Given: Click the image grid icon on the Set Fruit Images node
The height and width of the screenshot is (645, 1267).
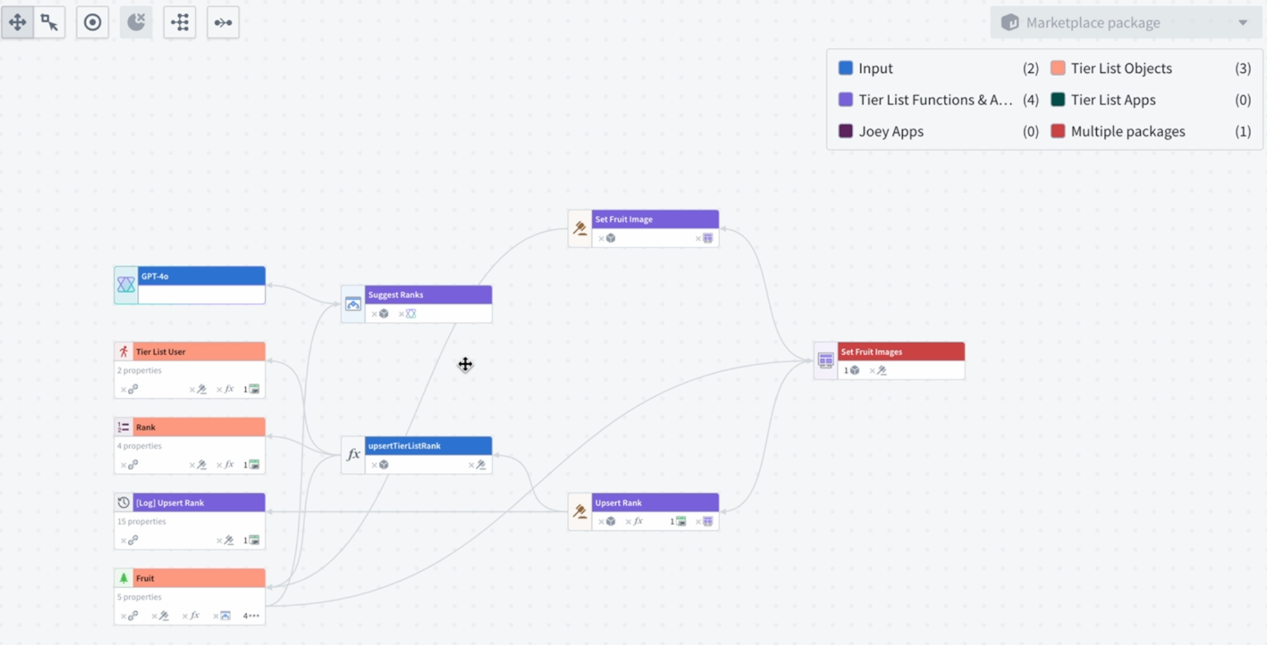Looking at the screenshot, I should tap(825, 361).
